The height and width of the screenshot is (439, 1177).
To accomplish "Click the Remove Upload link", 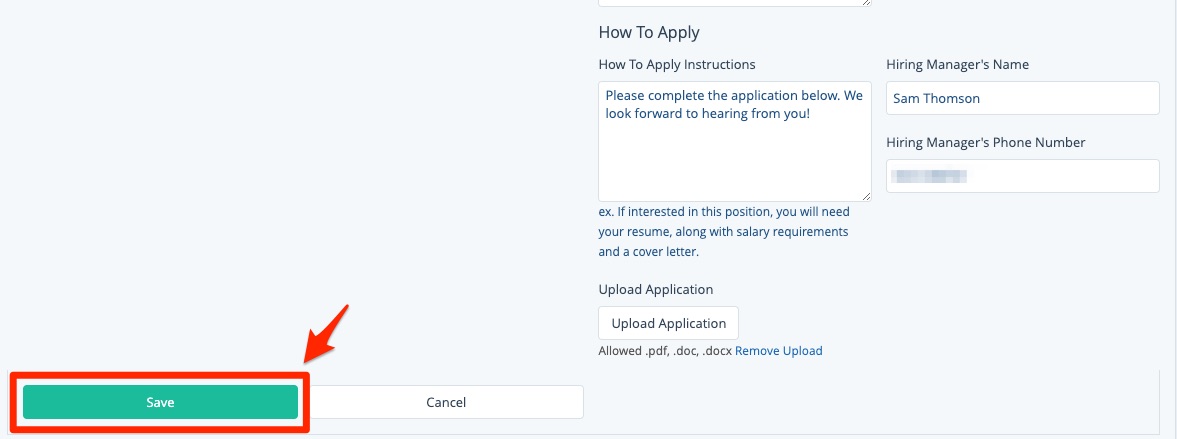I will tap(778, 351).
